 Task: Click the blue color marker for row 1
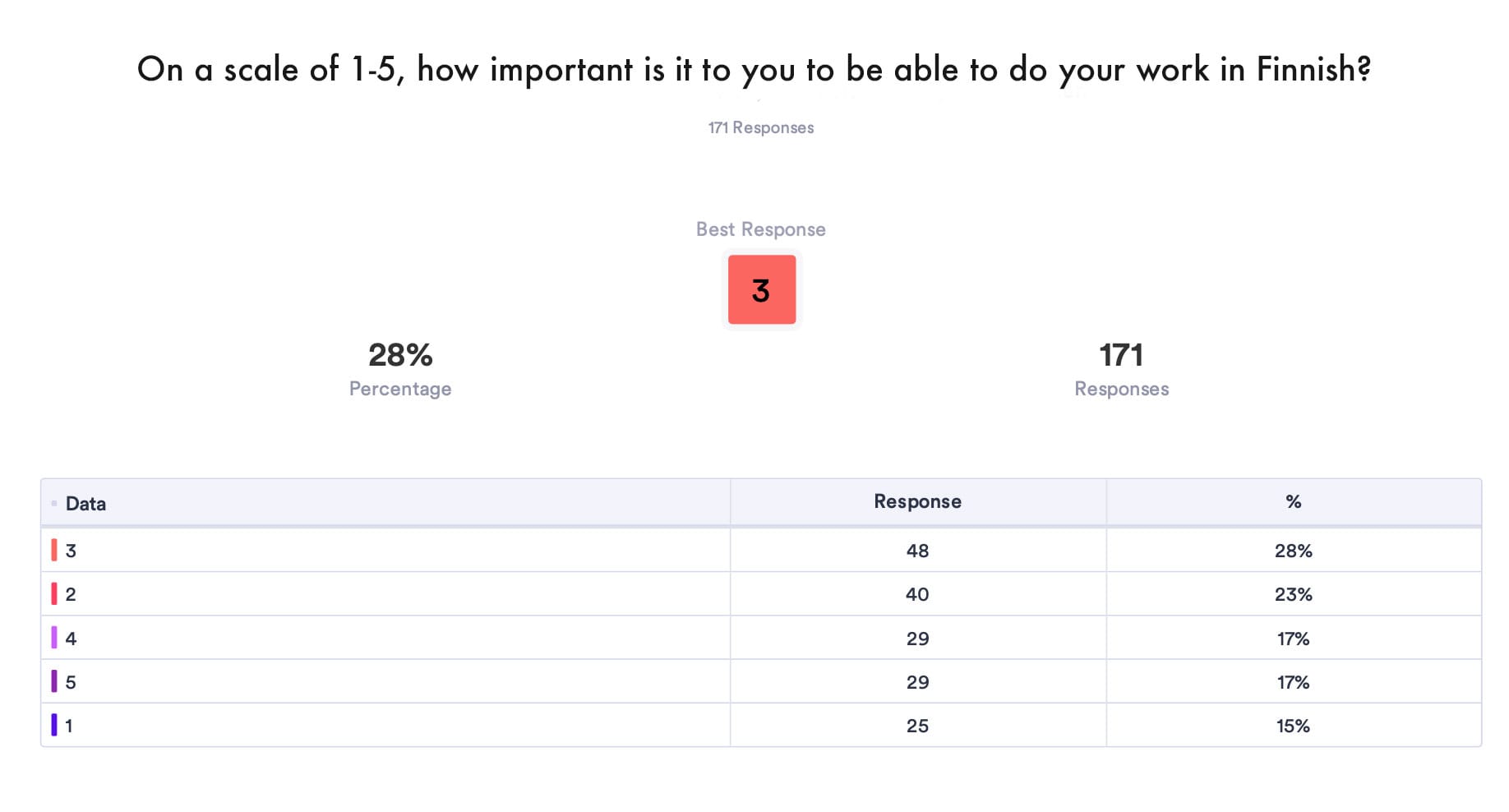[x=54, y=725]
